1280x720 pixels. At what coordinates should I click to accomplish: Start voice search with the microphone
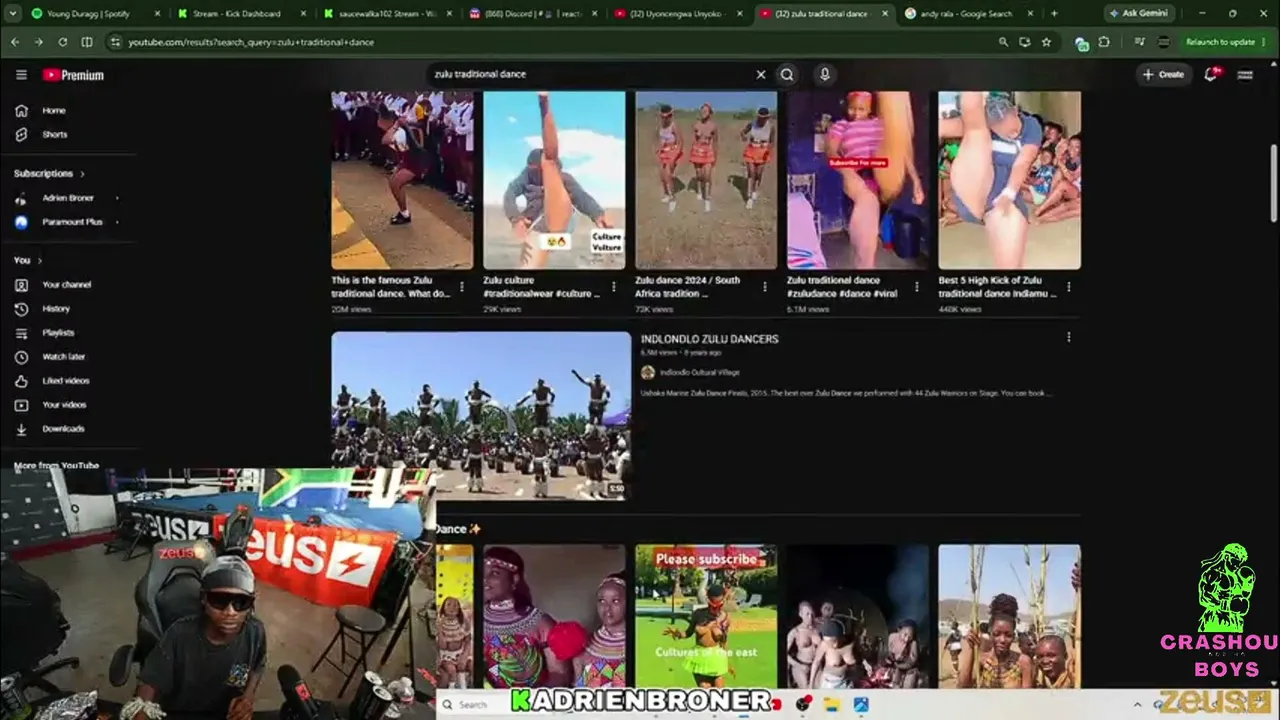pyautogui.click(x=824, y=74)
